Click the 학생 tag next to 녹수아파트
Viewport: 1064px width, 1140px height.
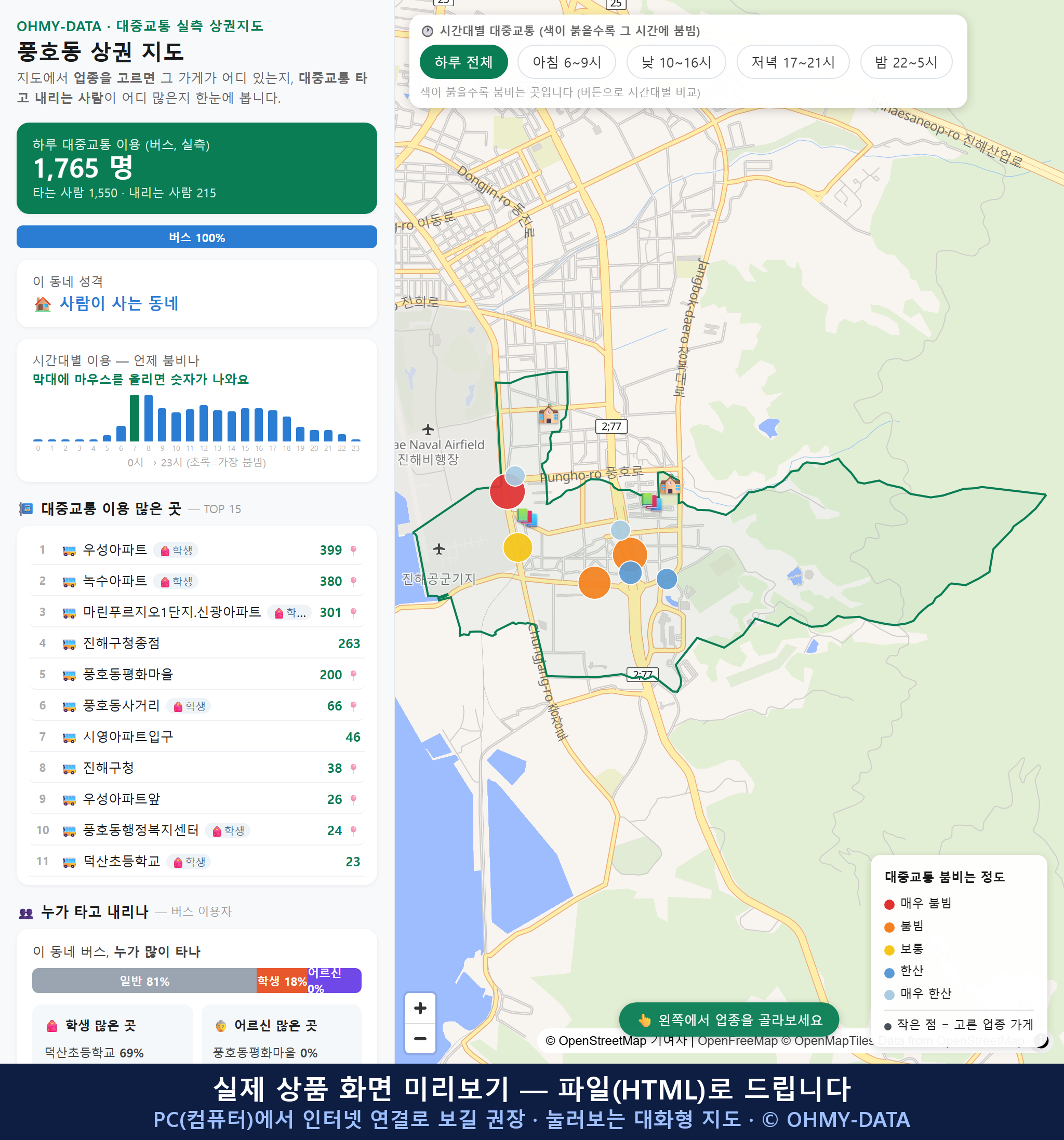pyautogui.click(x=176, y=581)
